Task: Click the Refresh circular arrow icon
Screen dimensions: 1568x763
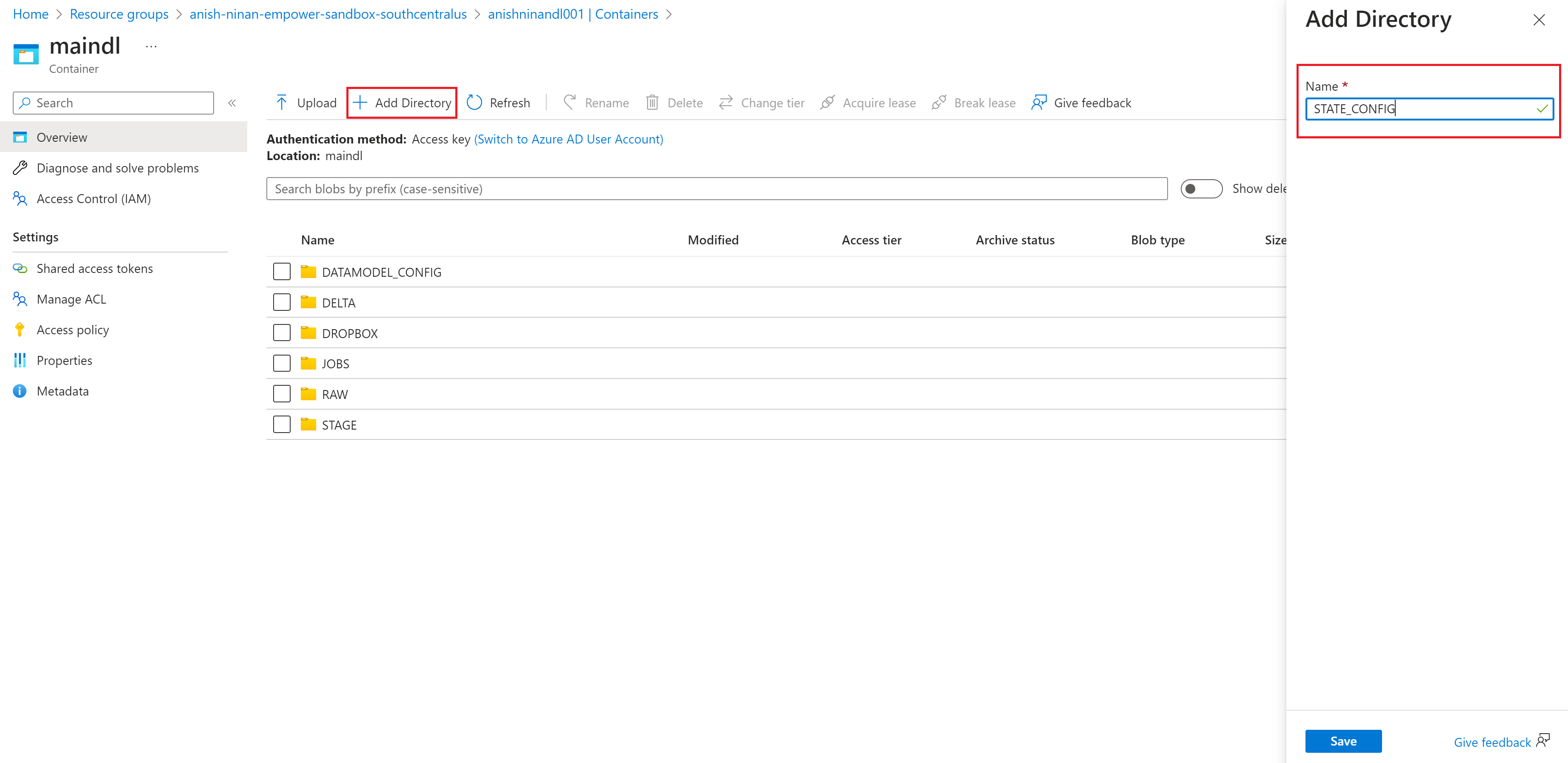Action: (474, 102)
